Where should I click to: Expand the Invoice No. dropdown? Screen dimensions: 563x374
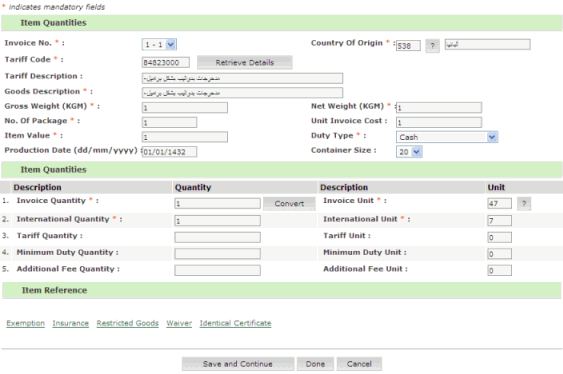coord(159,45)
